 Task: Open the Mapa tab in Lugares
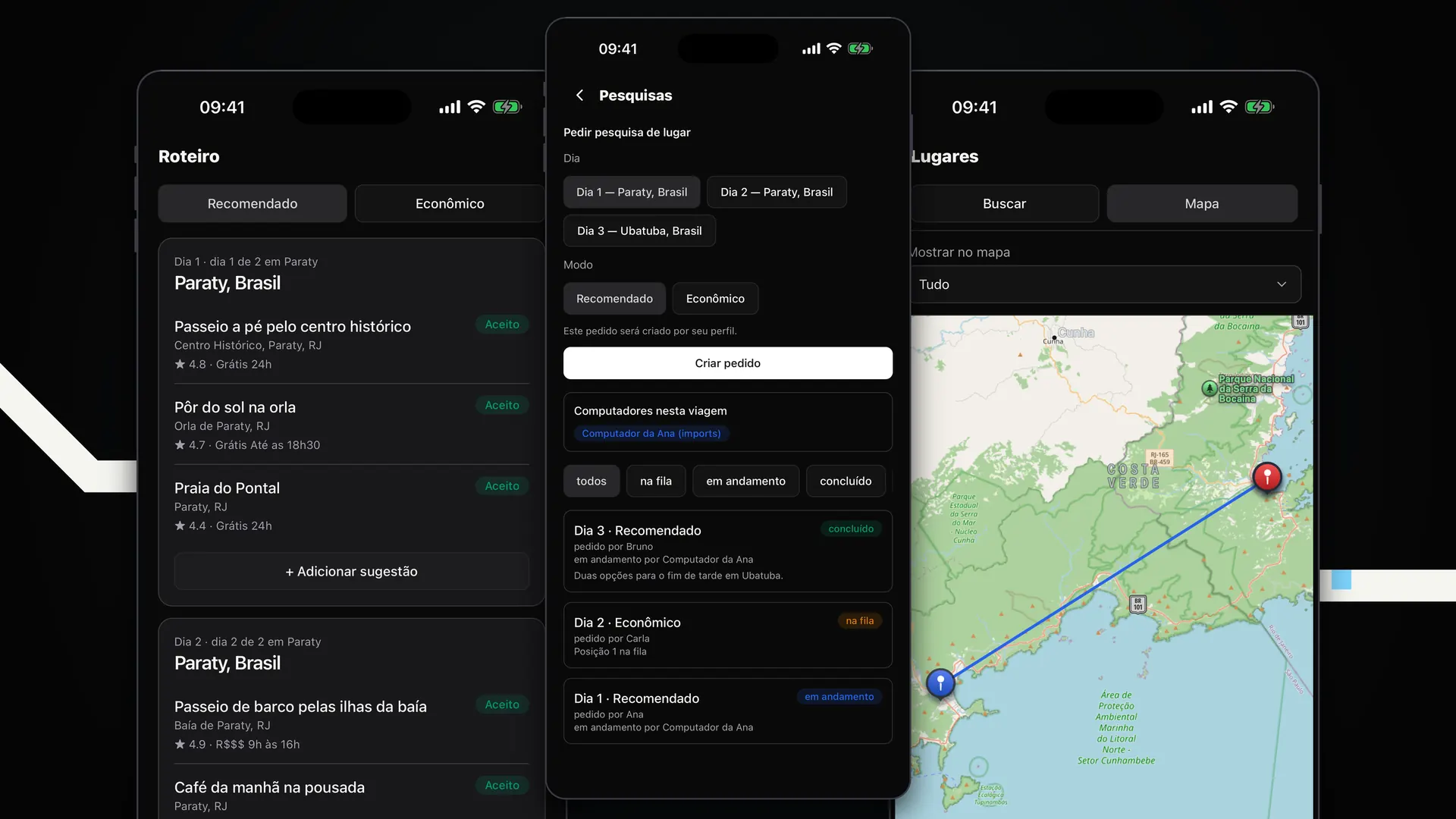[x=1202, y=203]
